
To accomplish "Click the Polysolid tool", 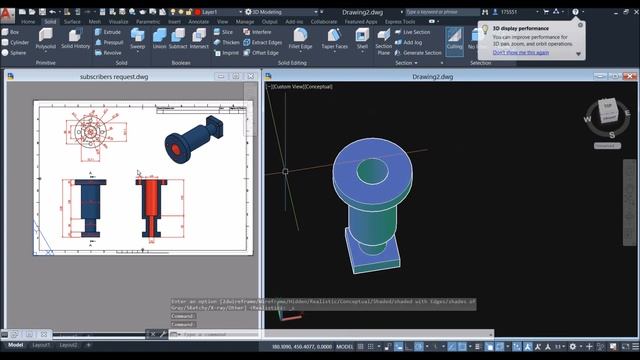I will (46, 39).
